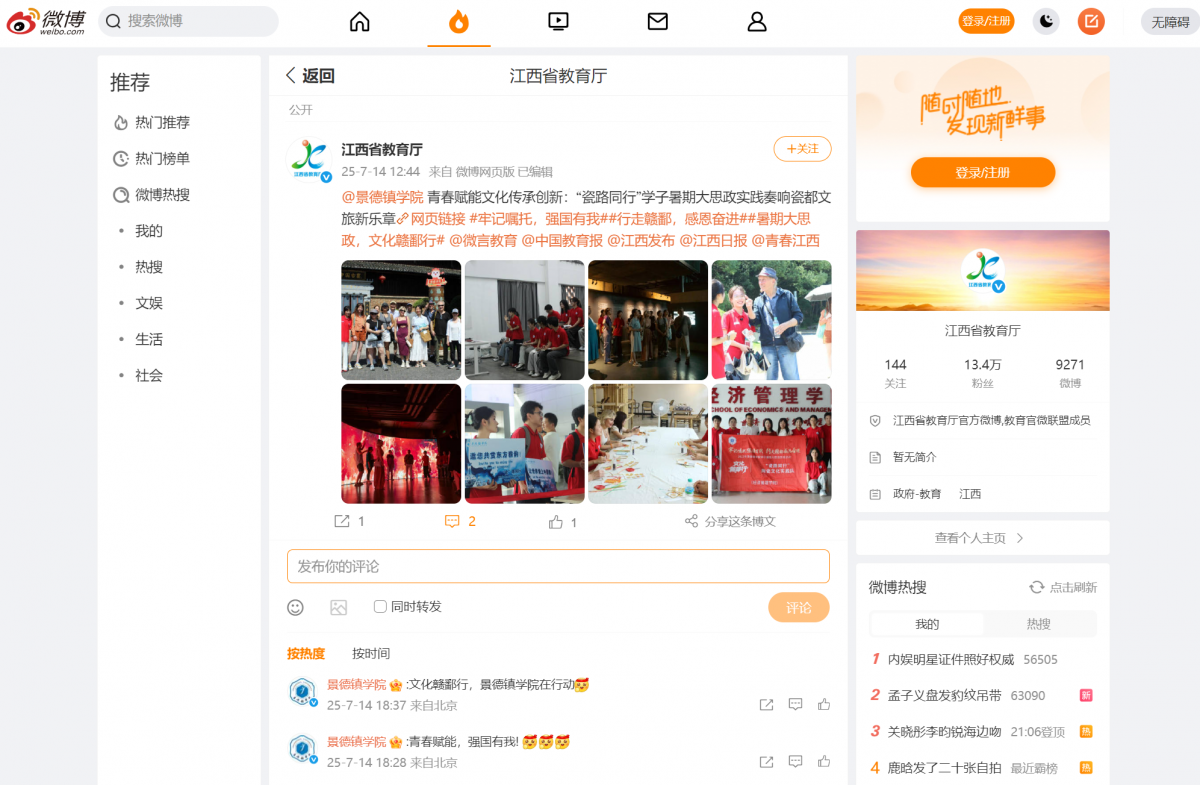Open hot search 内娱明星证件照好权威
The image size is (1200, 785).
[x=951, y=659]
